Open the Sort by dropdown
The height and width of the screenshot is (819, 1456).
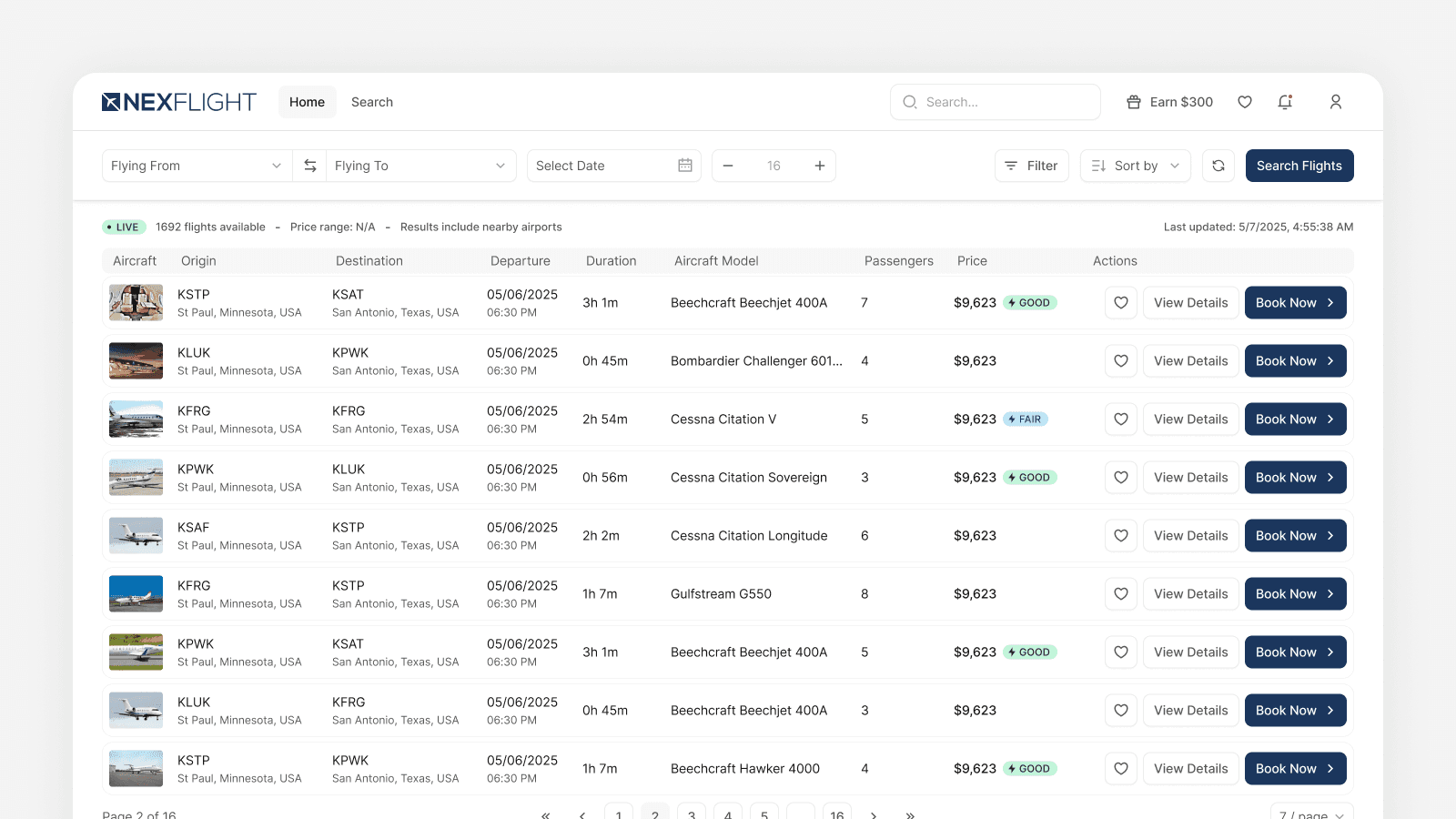[1136, 166]
